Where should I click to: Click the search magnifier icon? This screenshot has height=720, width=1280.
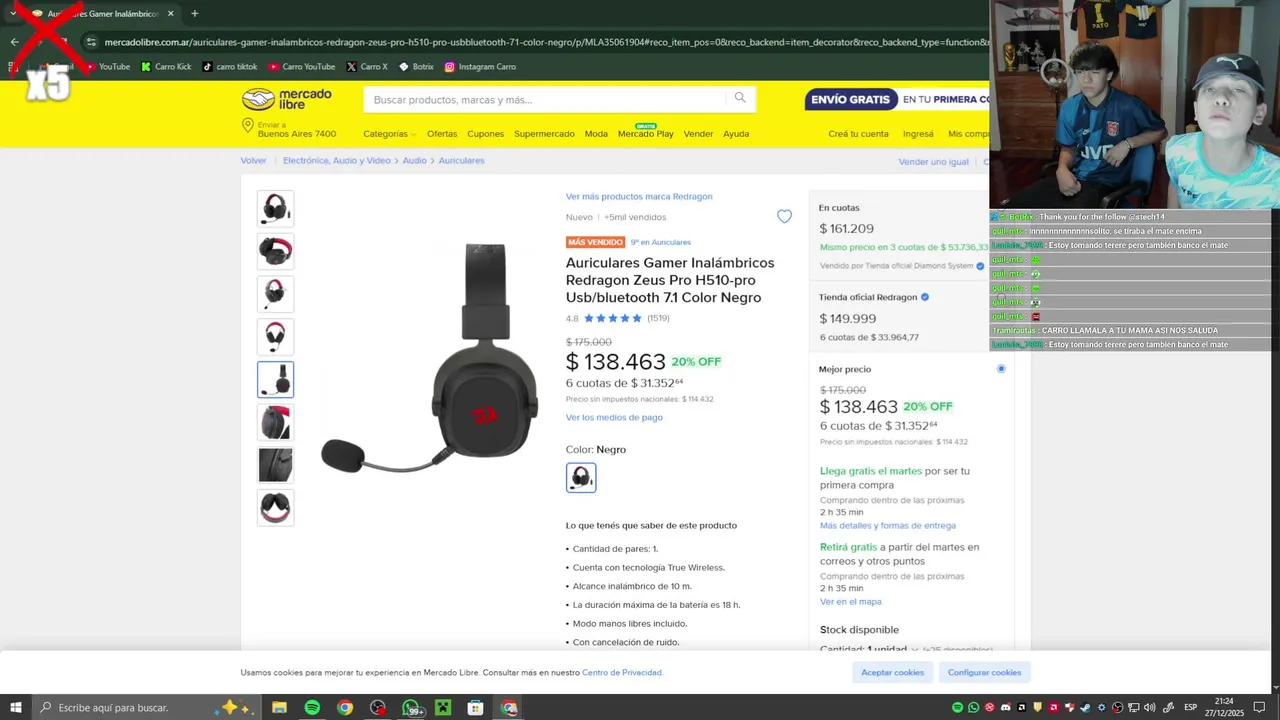tap(740, 98)
